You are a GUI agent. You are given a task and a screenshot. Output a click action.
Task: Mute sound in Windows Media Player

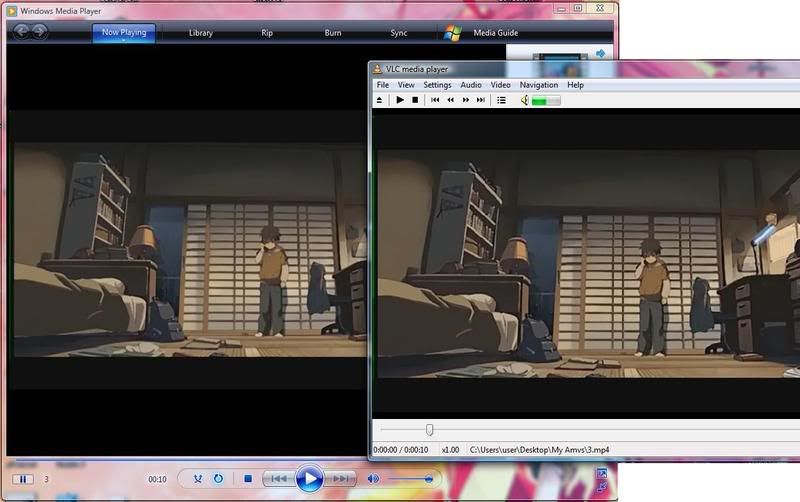coord(373,479)
